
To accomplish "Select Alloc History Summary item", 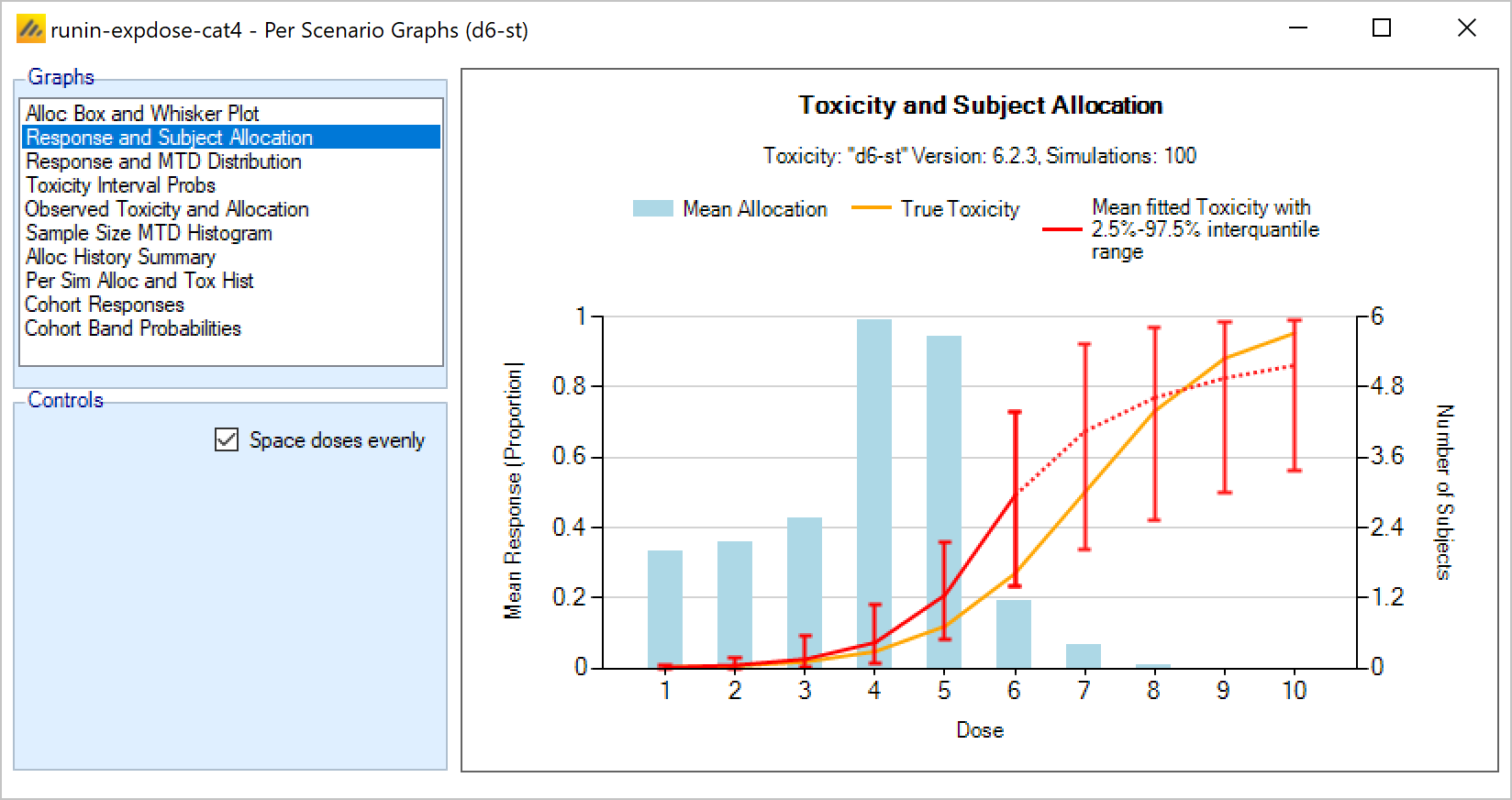I will click(120, 257).
